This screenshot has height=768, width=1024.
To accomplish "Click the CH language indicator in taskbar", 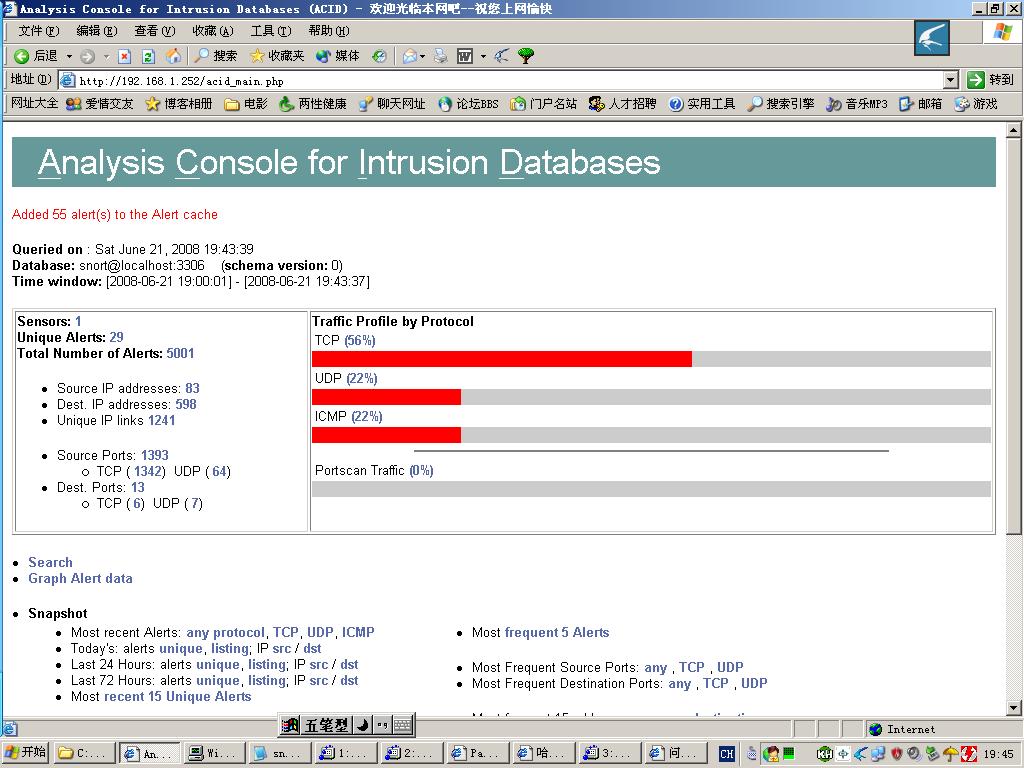I will click(726, 754).
